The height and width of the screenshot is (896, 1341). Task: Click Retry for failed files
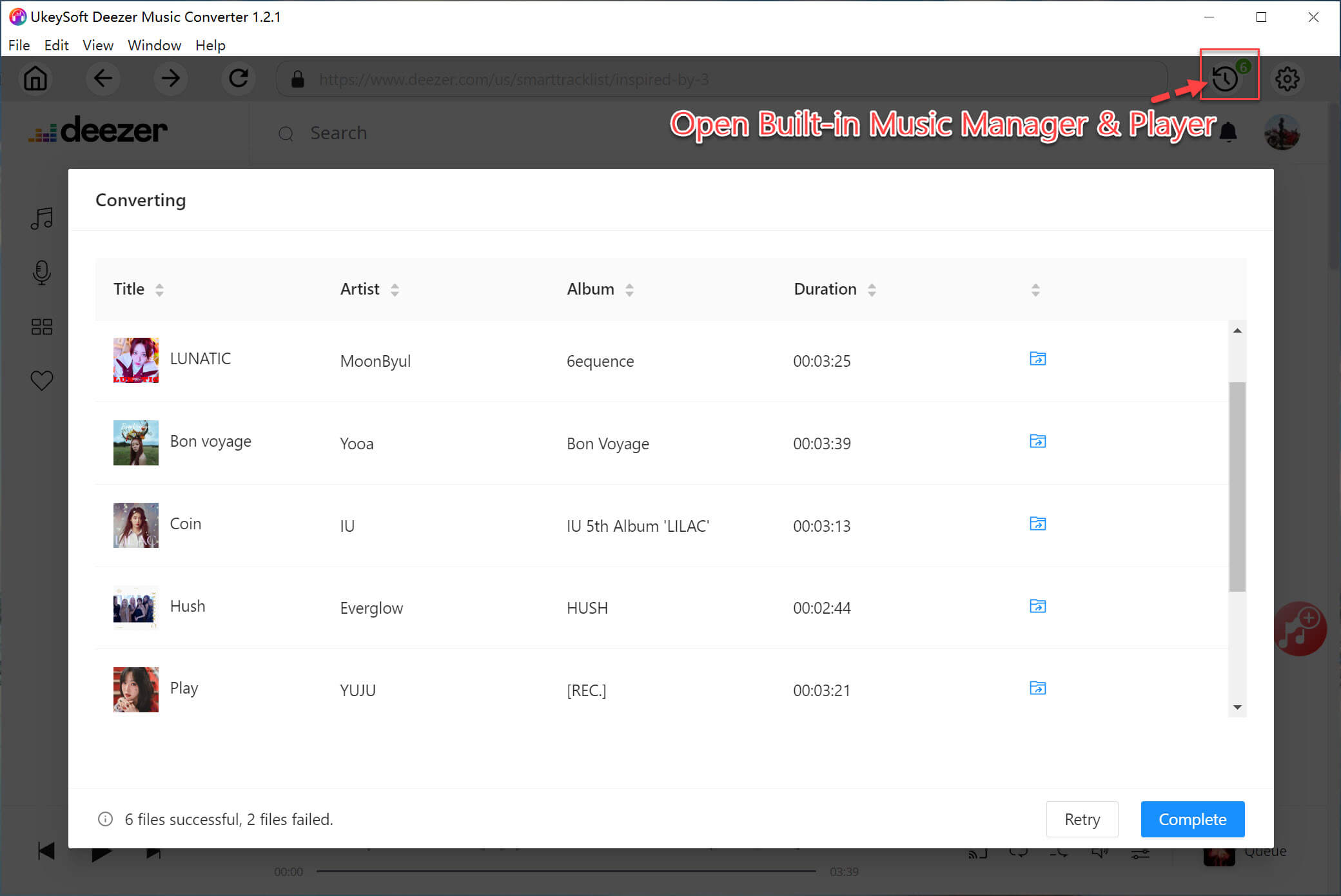click(1083, 818)
